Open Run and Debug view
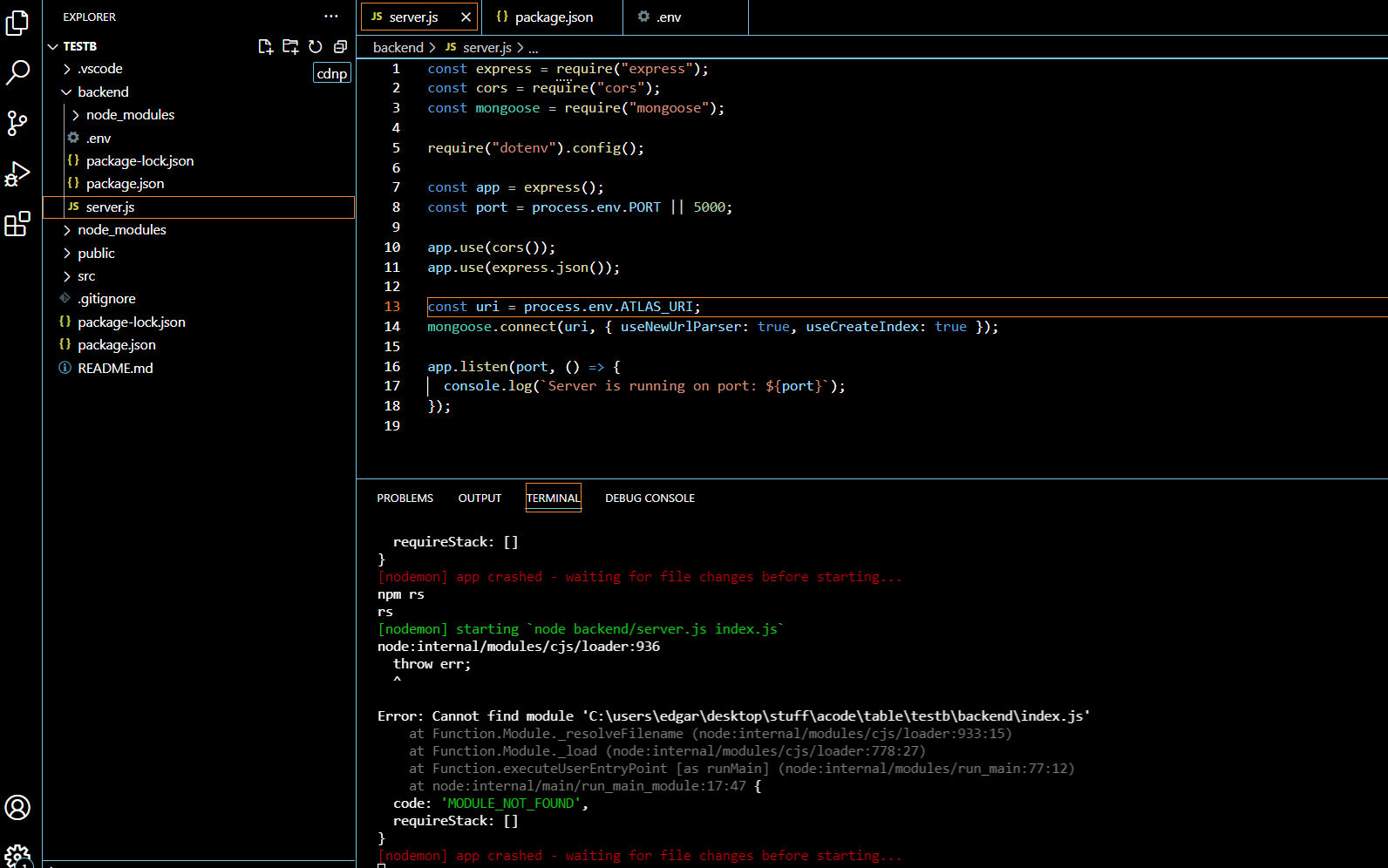 point(17,174)
